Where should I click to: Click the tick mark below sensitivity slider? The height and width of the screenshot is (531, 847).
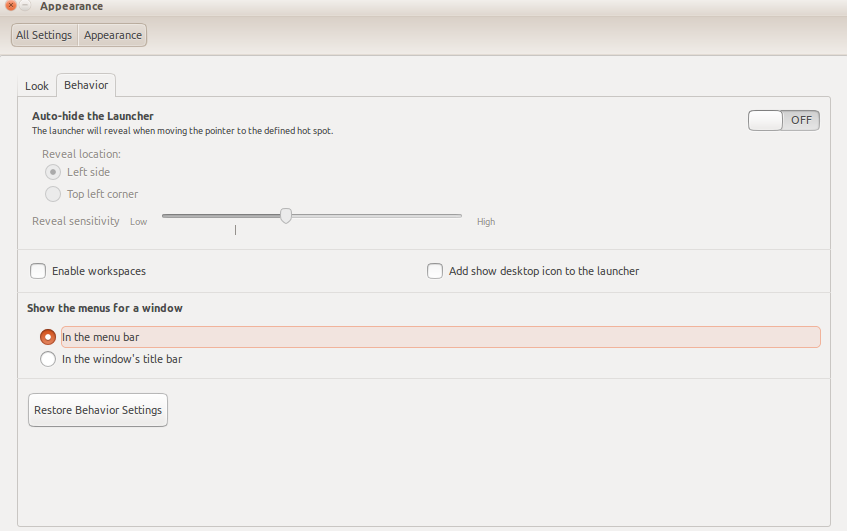(235, 230)
